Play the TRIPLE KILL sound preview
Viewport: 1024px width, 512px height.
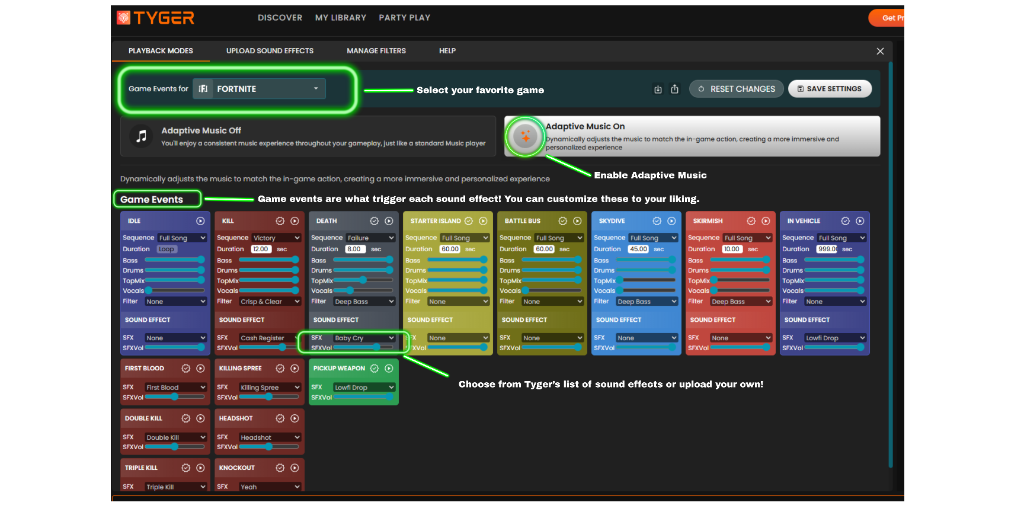[200, 468]
